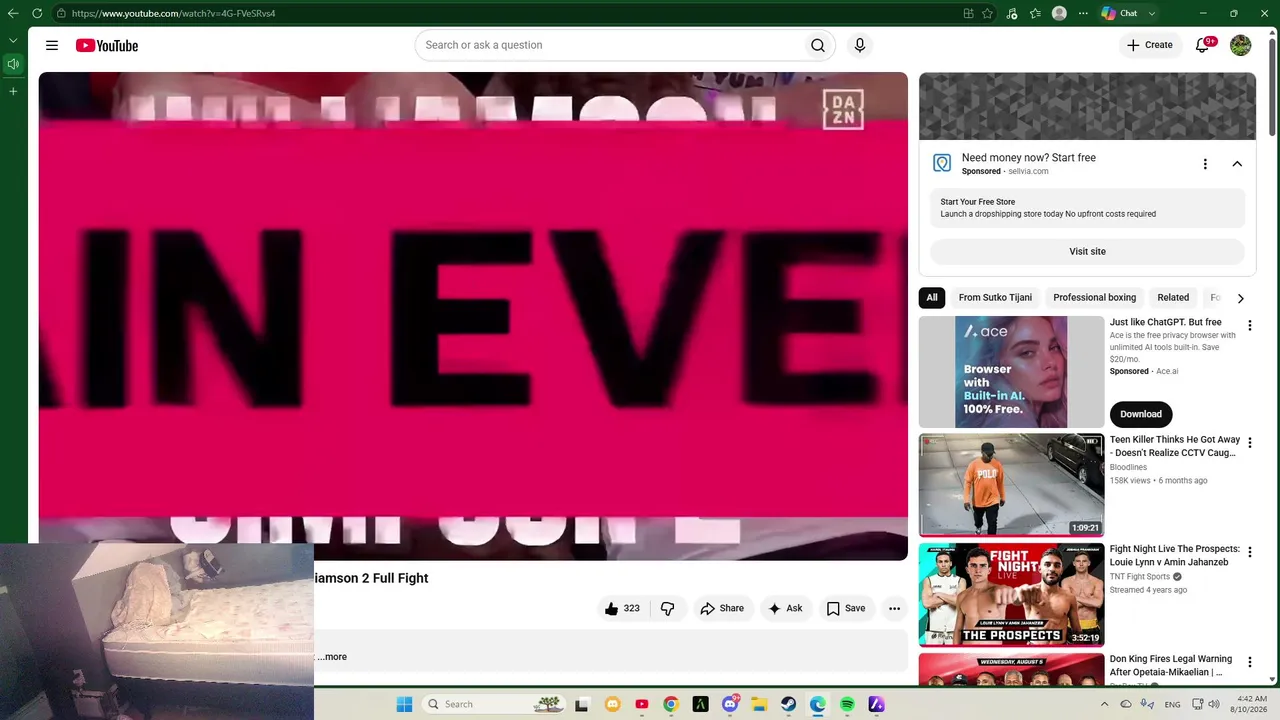Switch the ENG input language

click(1172, 704)
